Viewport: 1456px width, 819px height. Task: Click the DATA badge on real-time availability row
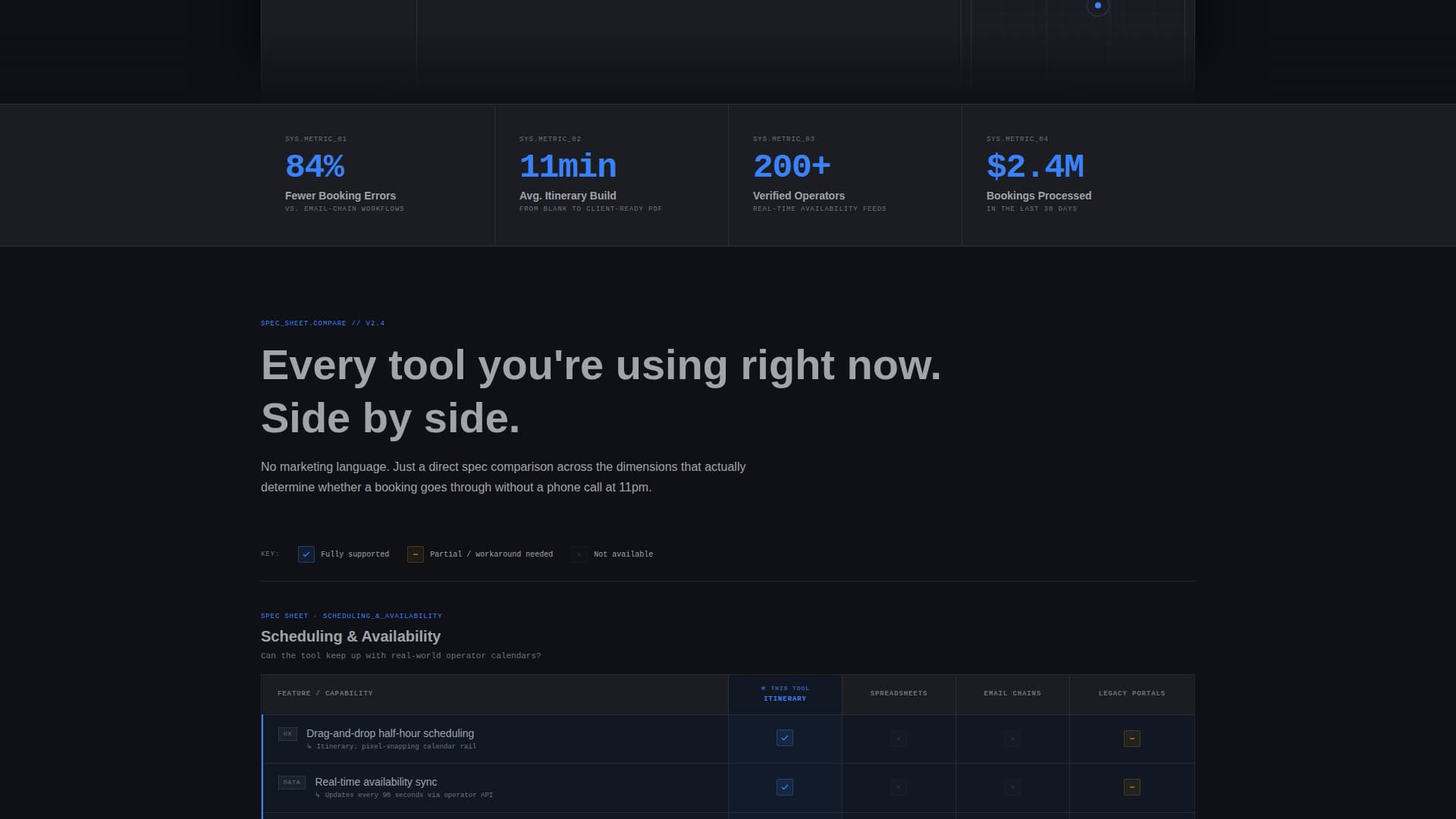292,782
